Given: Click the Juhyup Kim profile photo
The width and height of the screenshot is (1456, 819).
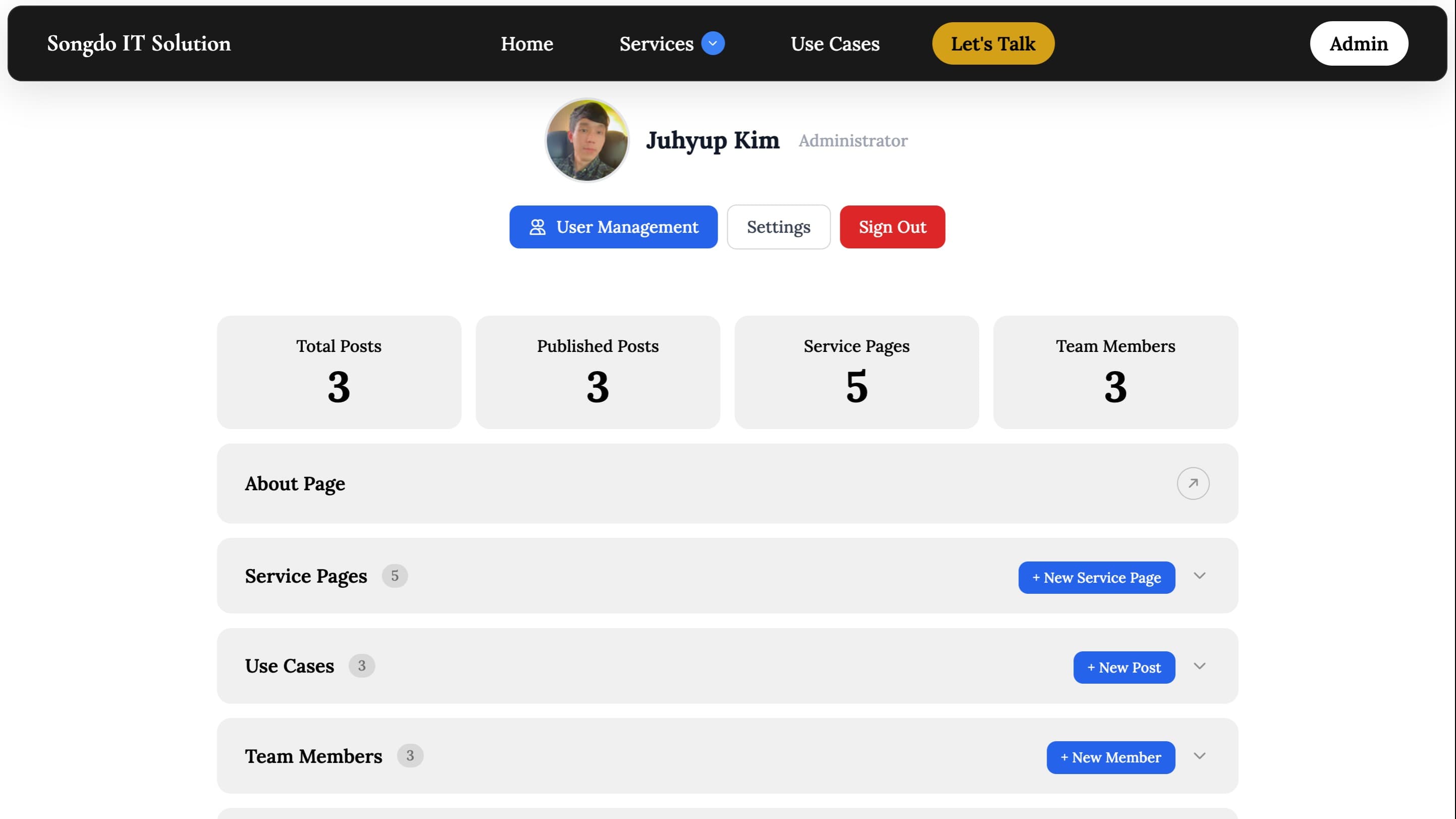Looking at the screenshot, I should (587, 140).
